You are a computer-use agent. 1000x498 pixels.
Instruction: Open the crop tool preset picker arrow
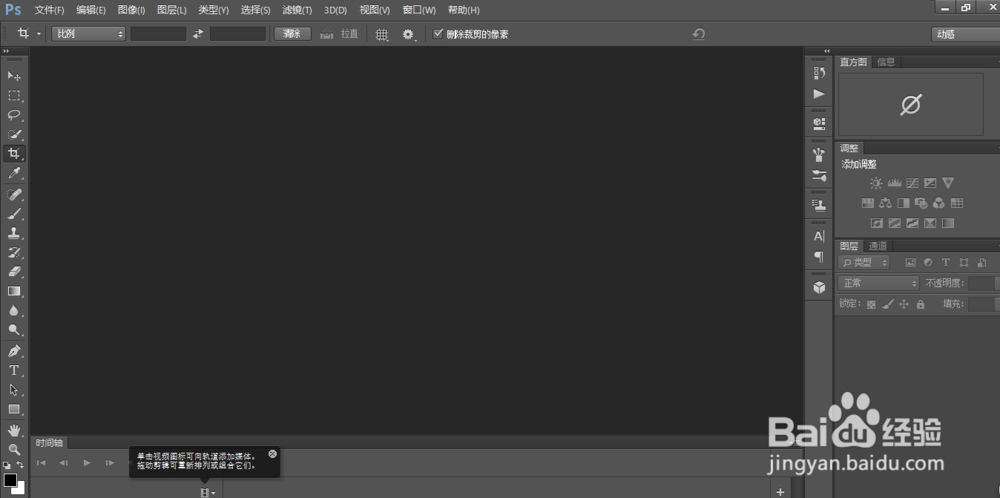(x=39, y=34)
